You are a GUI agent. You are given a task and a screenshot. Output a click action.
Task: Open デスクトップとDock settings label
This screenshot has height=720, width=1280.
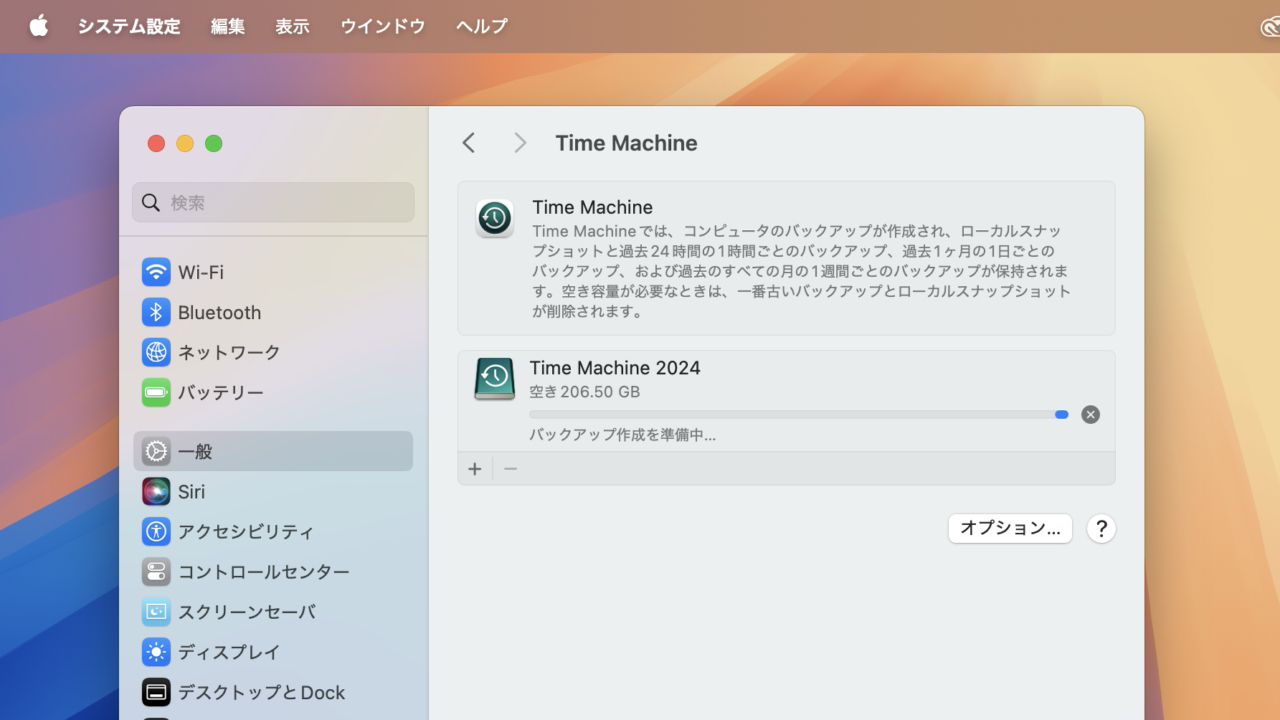click(262, 692)
